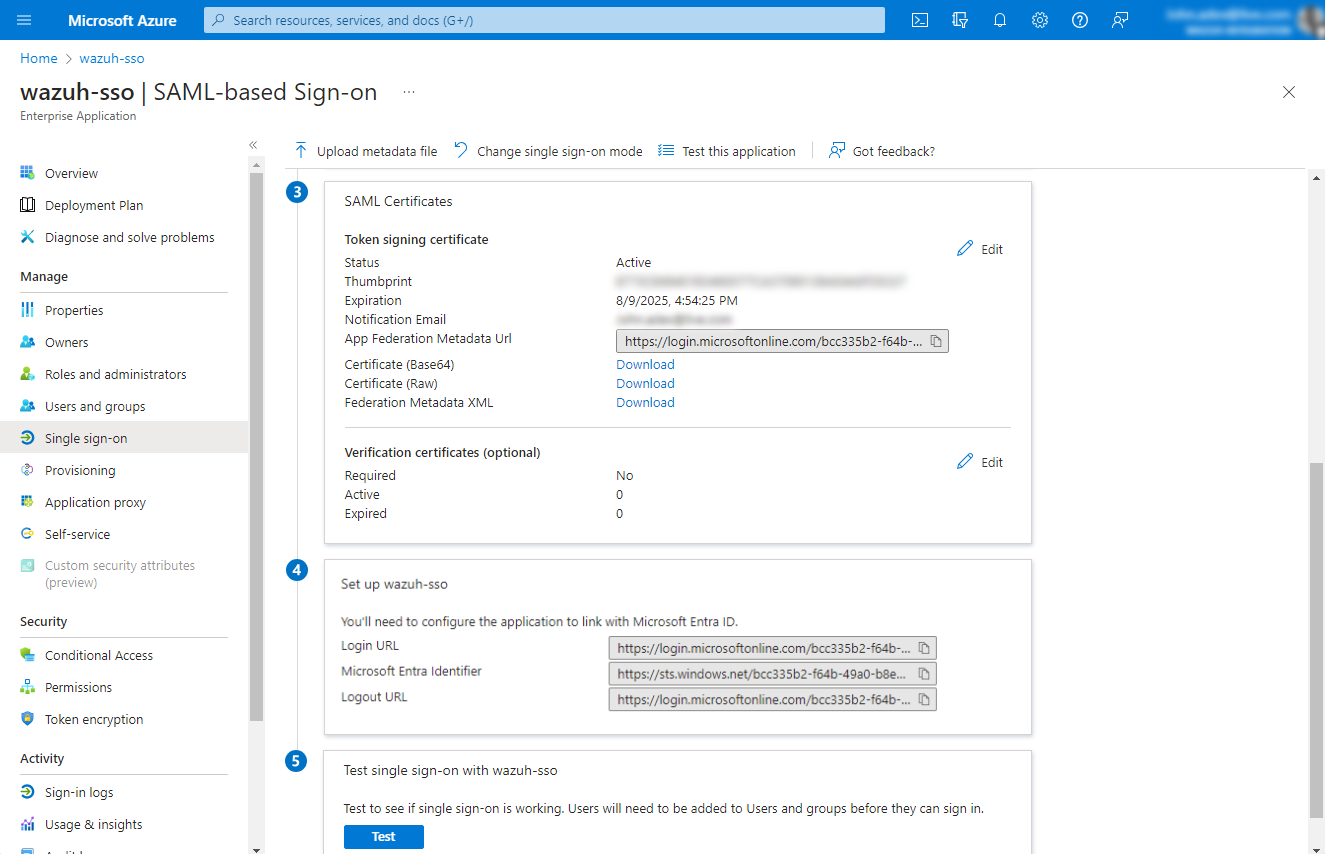
Task: Open Users and groups in sidebar
Action: pyautogui.click(x=95, y=406)
